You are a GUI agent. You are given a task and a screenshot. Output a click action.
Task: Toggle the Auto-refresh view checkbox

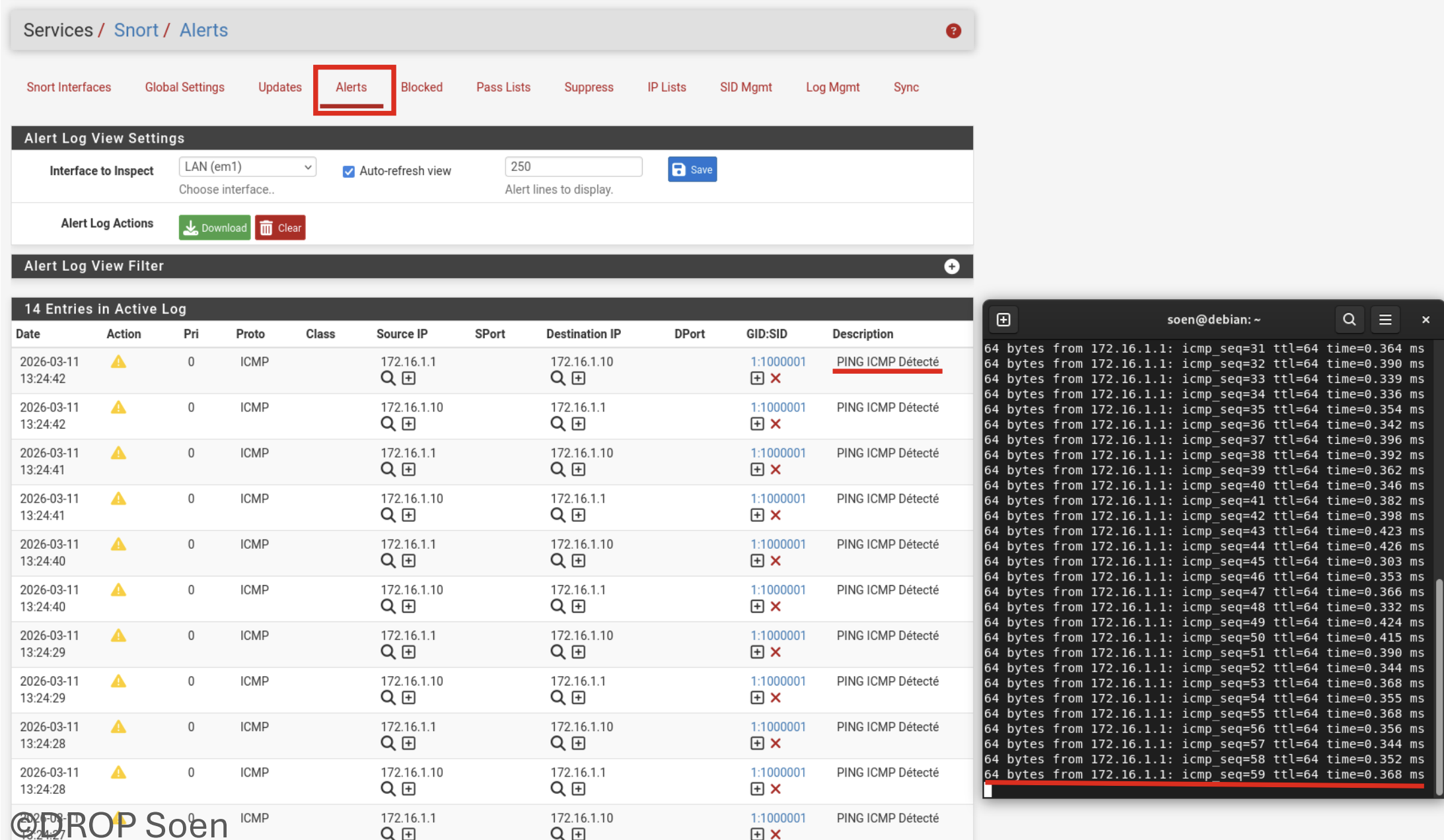pos(349,172)
